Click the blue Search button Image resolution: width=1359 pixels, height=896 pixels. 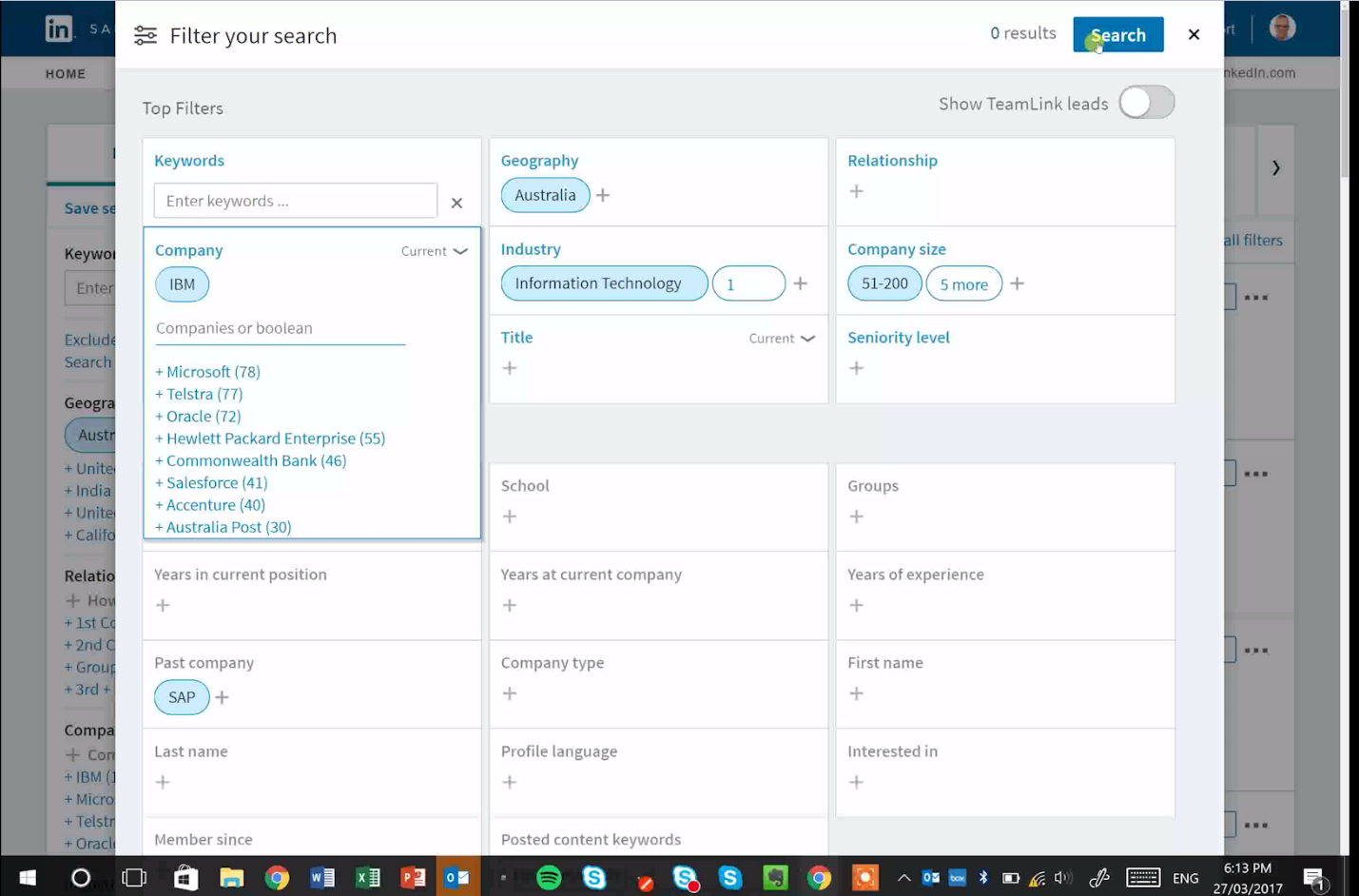coord(1117,35)
